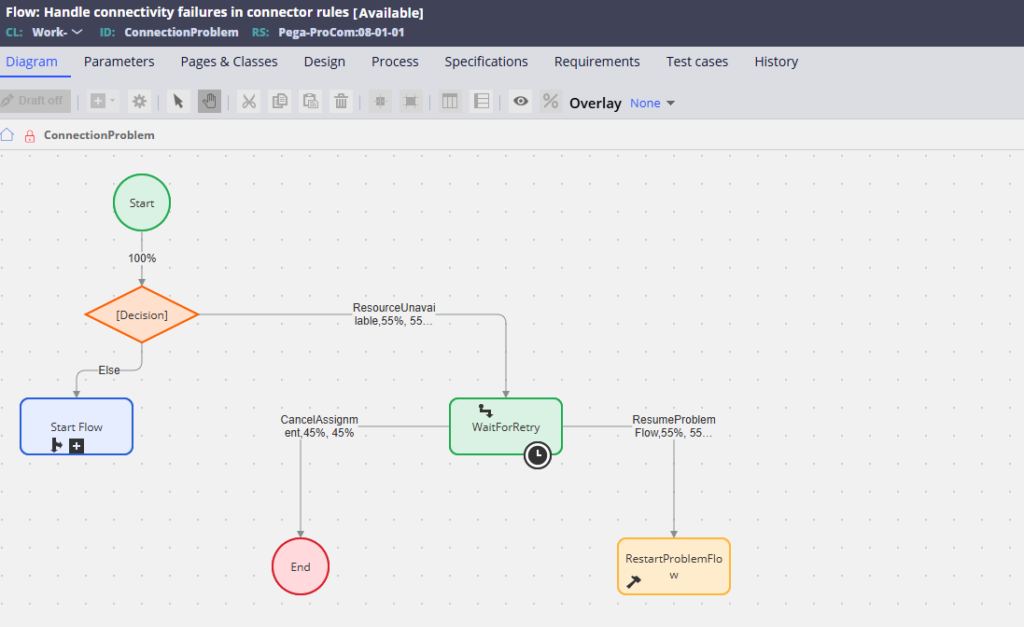This screenshot has height=627, width=1024.
Task: Click the ID ConnectionProblem header text
Action: coord(182,32)
